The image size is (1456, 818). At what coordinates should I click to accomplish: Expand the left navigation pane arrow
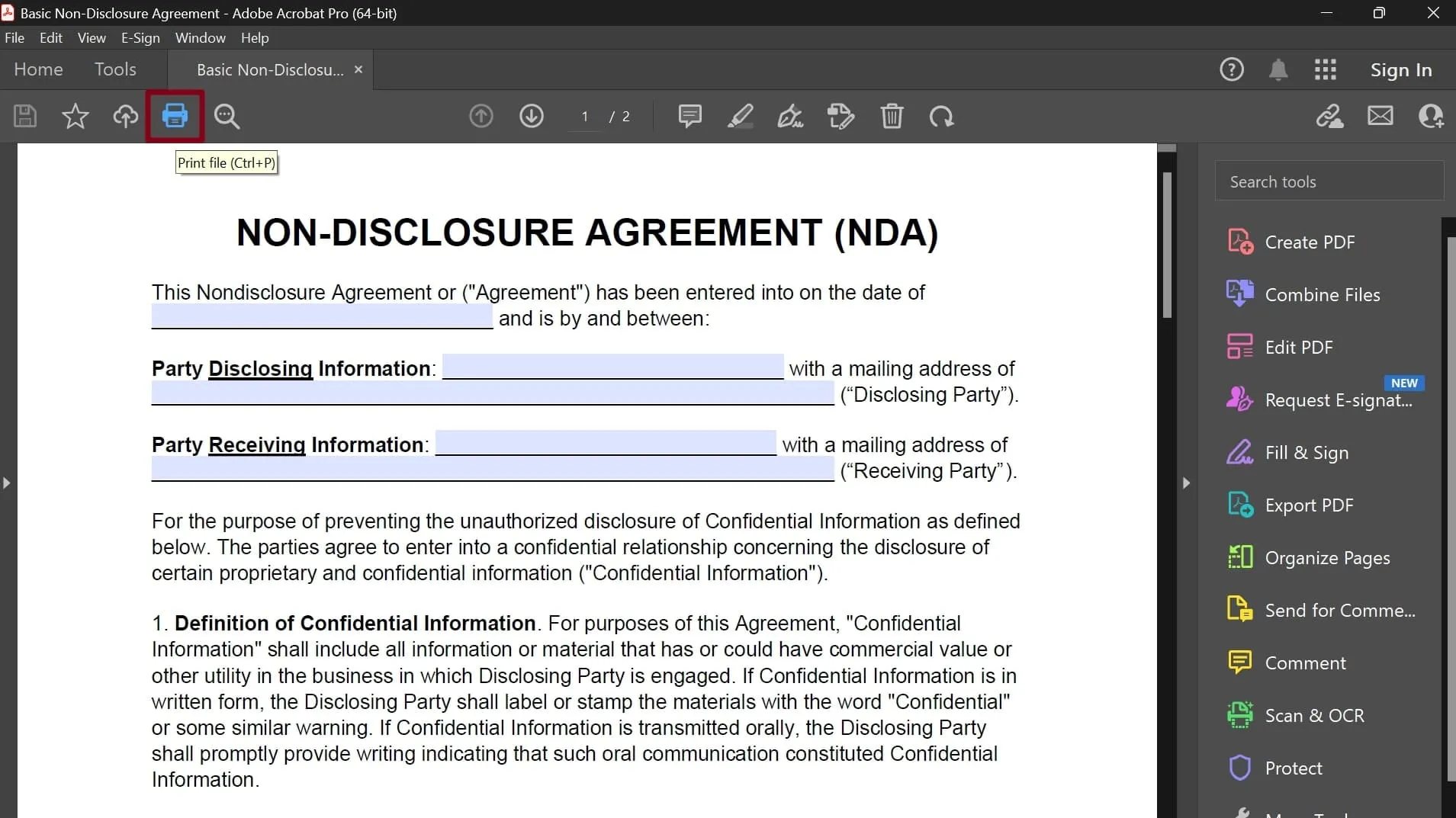pos(6,483)
